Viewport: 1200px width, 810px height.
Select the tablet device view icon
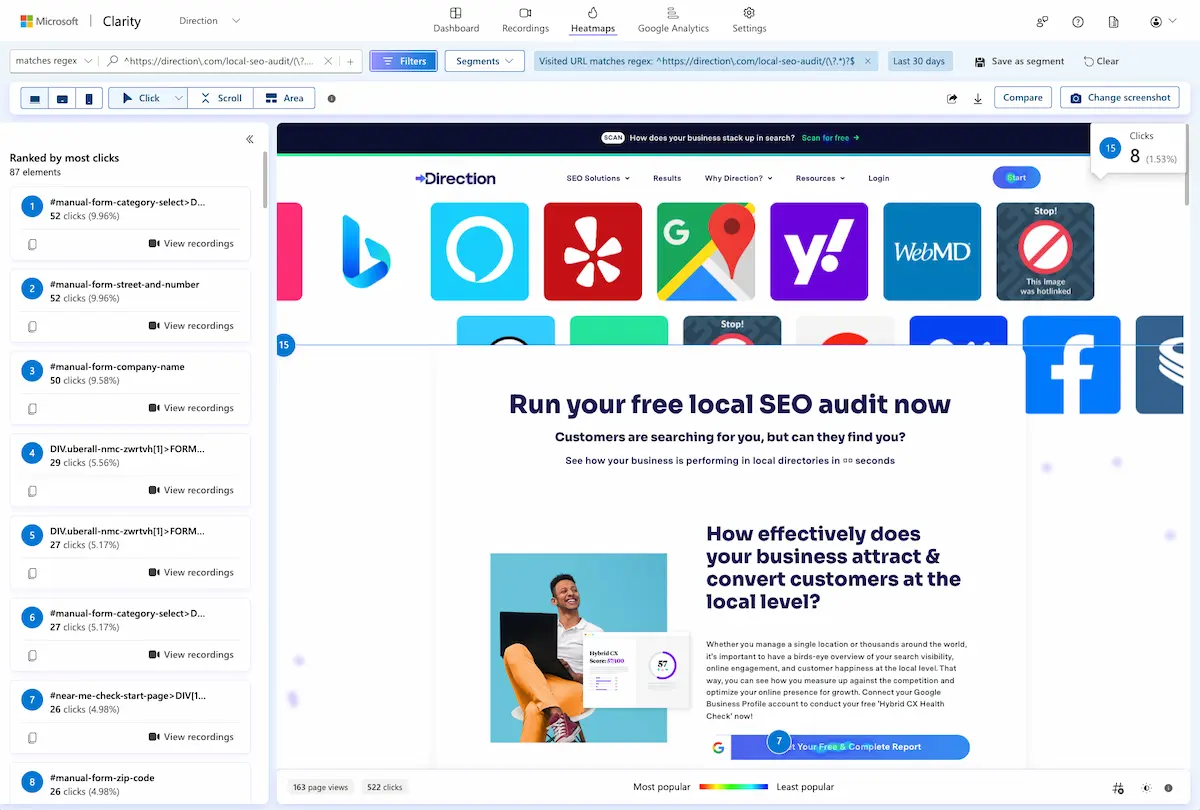(62, 98)
